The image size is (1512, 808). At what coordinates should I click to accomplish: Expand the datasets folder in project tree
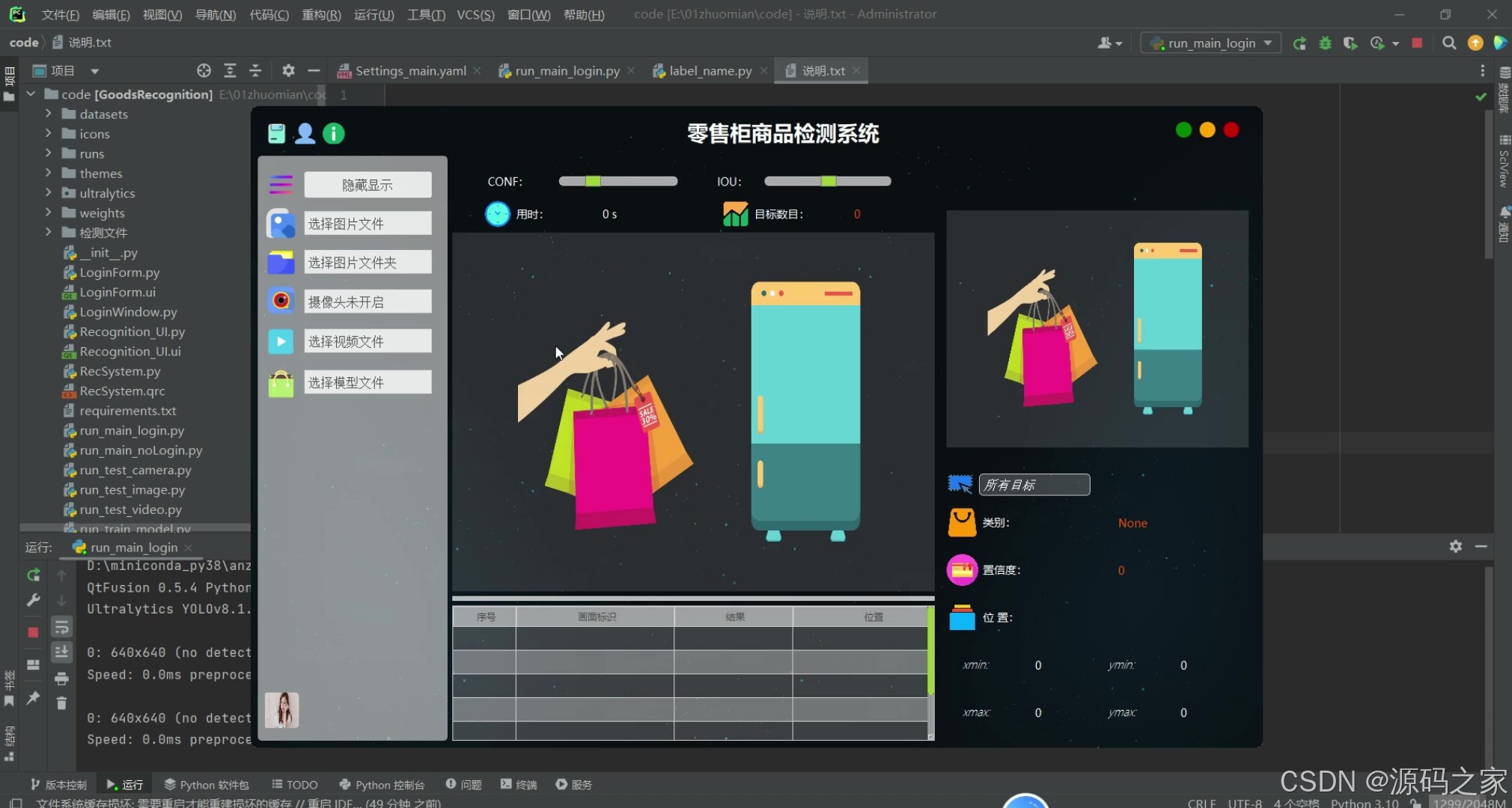(49, 114)
